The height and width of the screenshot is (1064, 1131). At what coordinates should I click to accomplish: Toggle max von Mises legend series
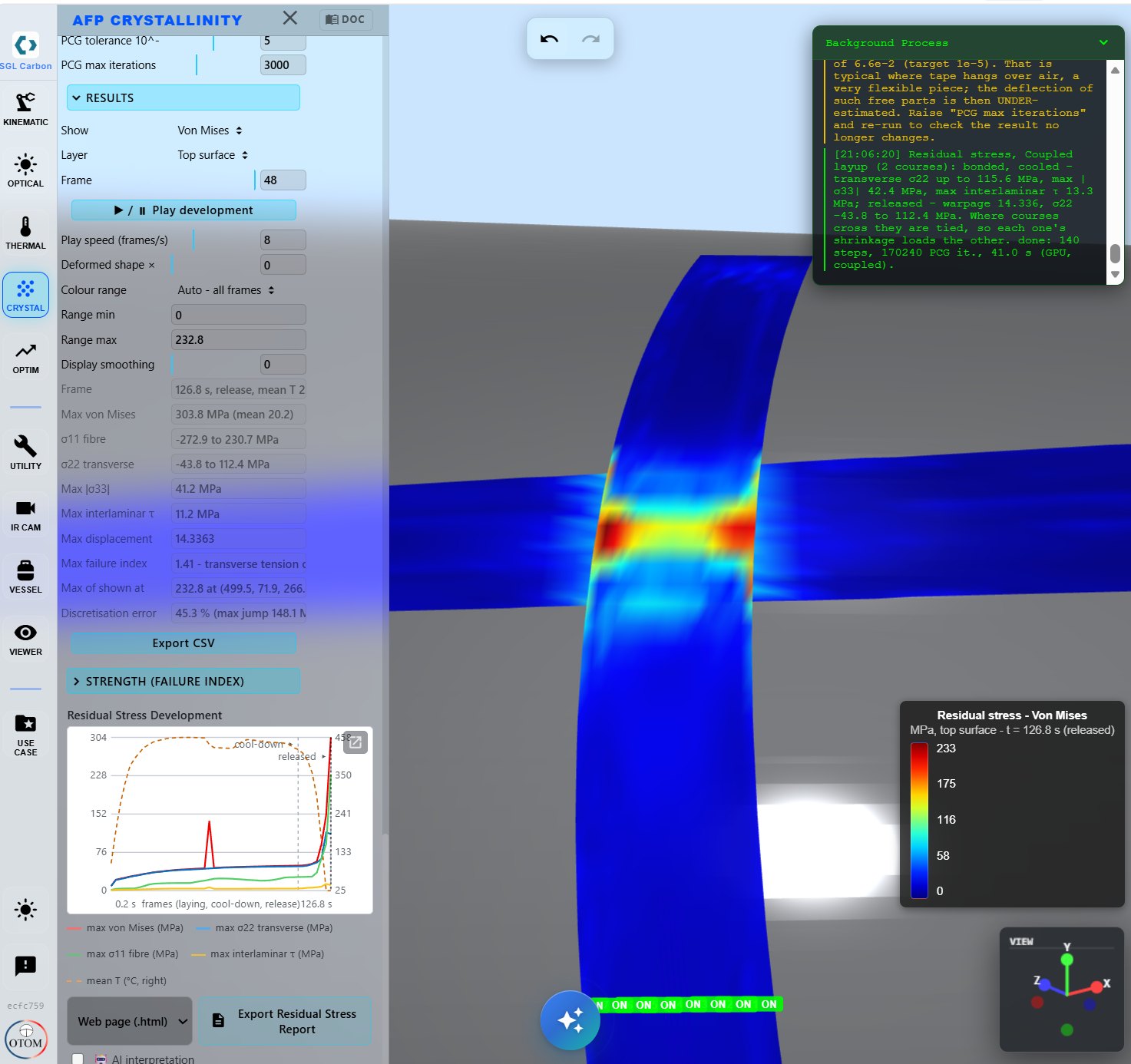coord(125,928)
